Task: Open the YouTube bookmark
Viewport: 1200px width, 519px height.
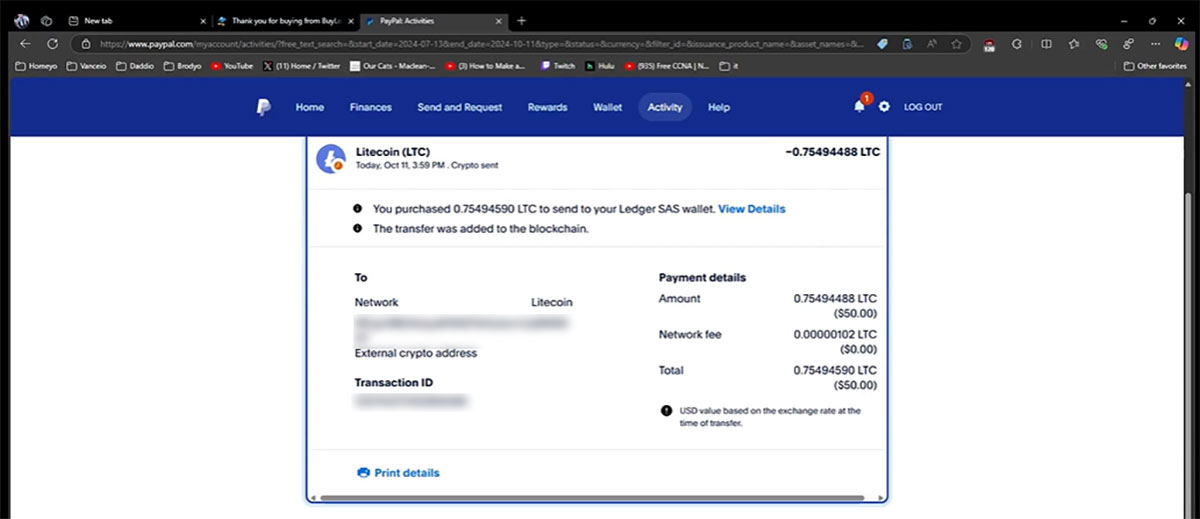Action: pyautogui.click(x=231, y=66)
